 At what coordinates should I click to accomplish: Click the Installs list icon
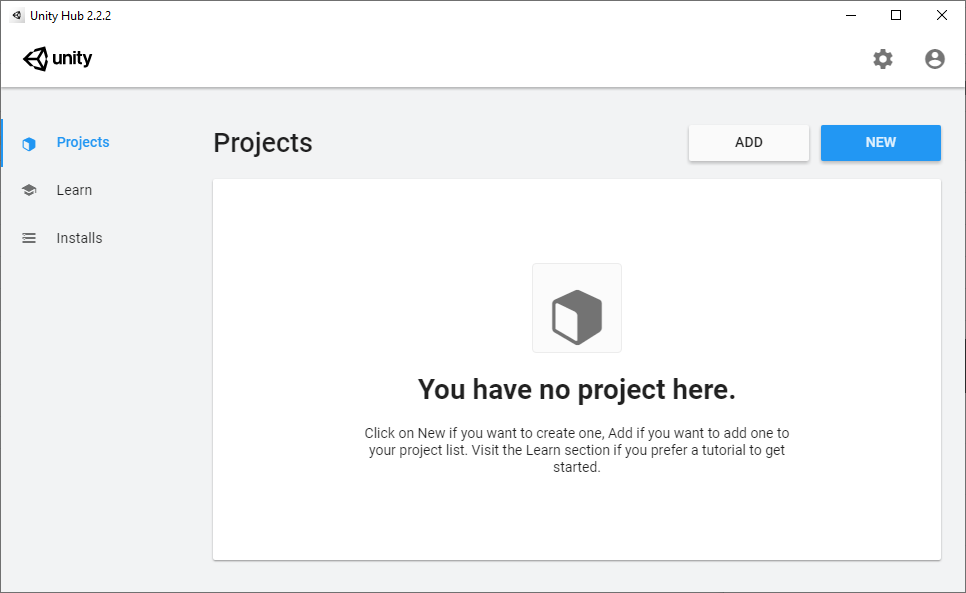29,238
